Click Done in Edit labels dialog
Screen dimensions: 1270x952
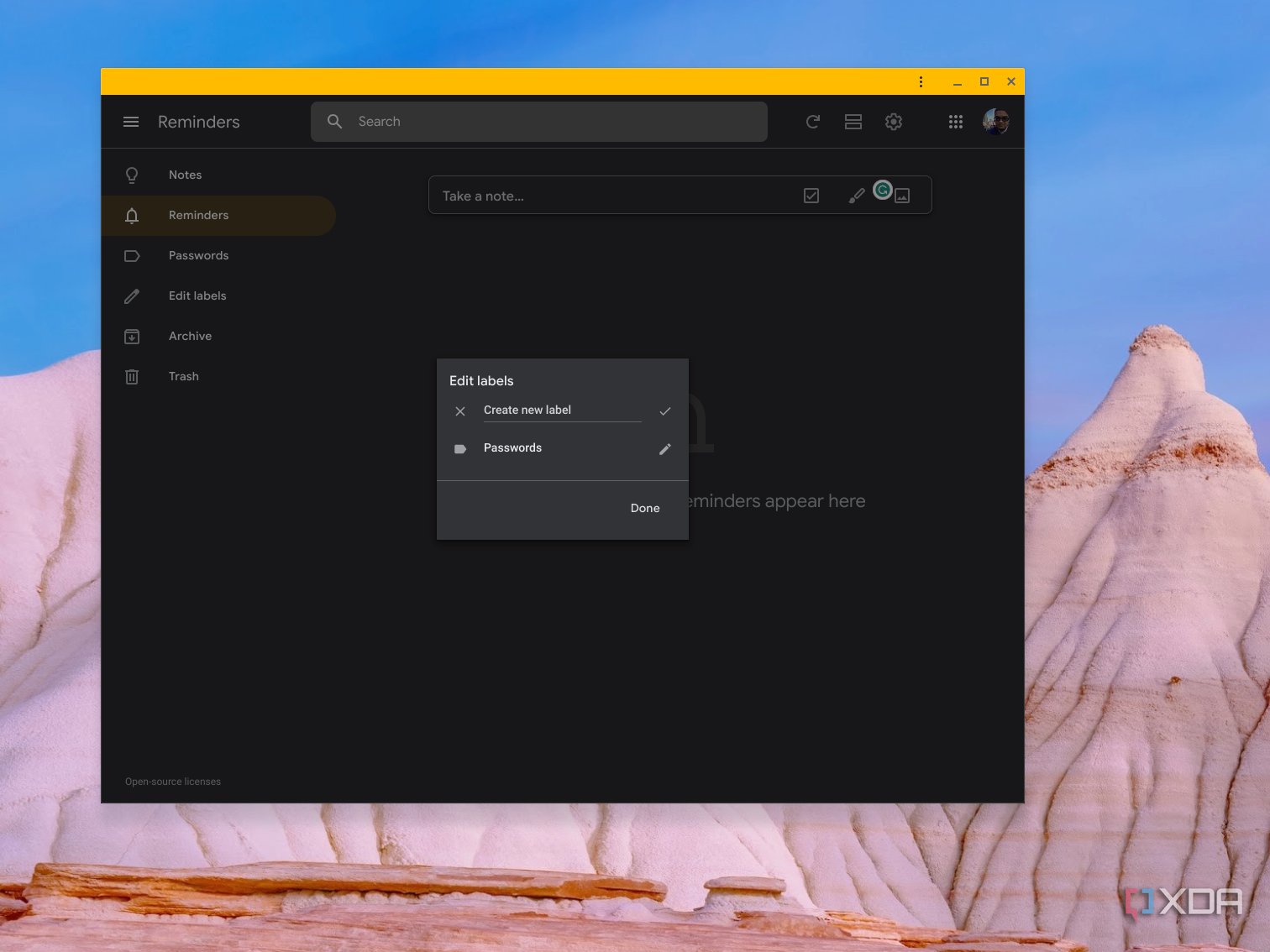click(645, 508)
